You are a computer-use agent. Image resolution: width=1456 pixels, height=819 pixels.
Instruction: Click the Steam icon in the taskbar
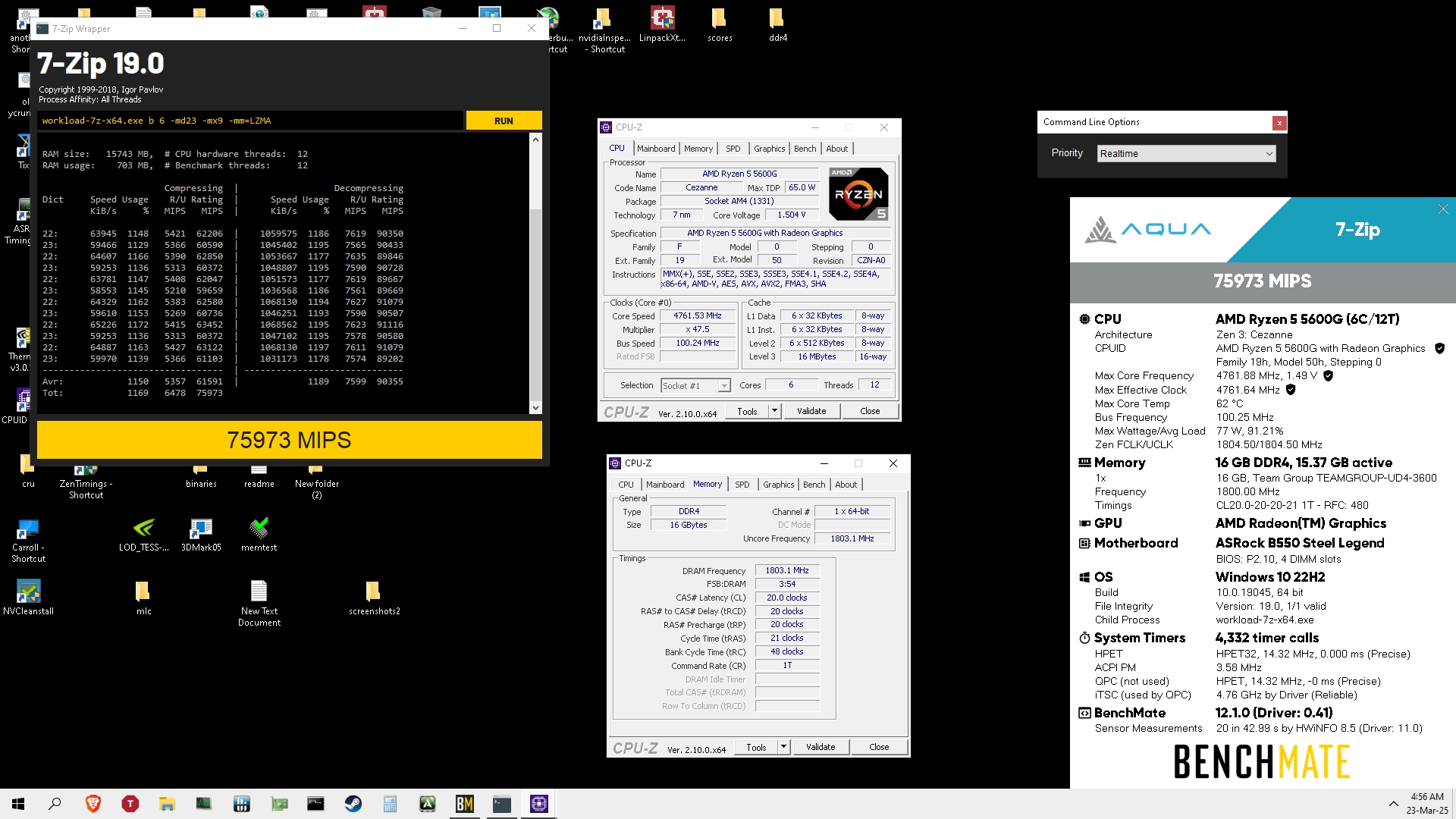click(353, 804)
